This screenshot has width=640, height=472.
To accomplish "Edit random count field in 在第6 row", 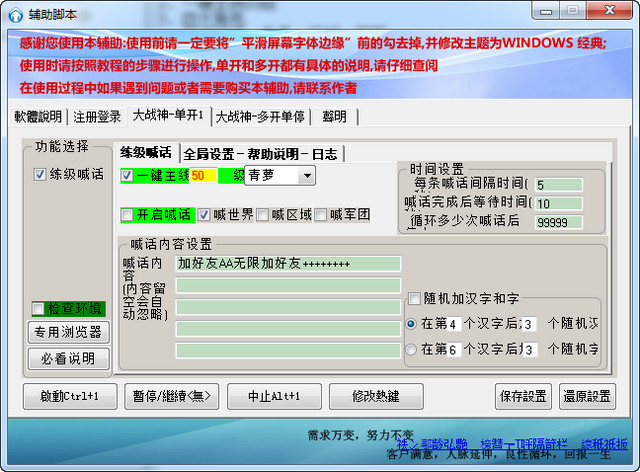I will tap(530, 350).
